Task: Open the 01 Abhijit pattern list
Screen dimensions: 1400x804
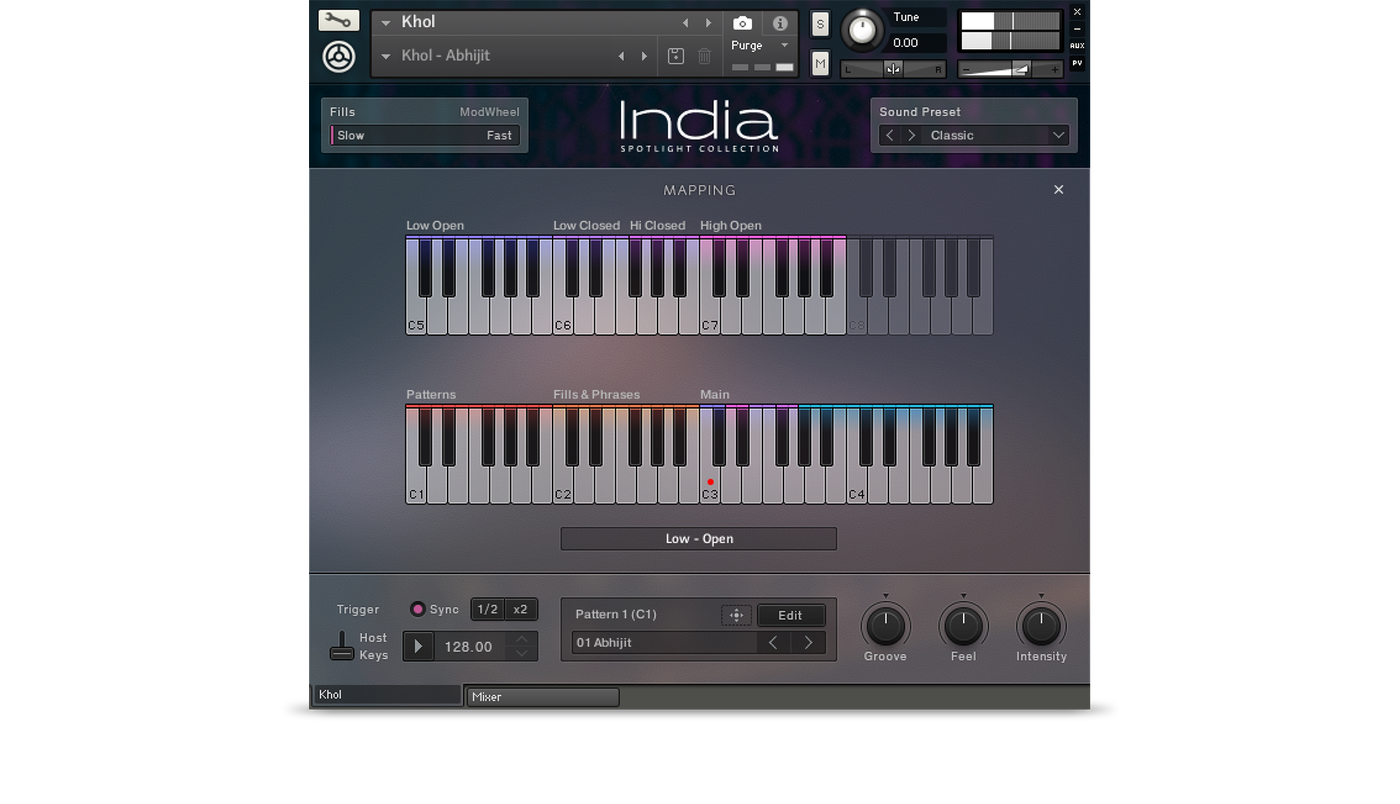Action: pos(664,643)
